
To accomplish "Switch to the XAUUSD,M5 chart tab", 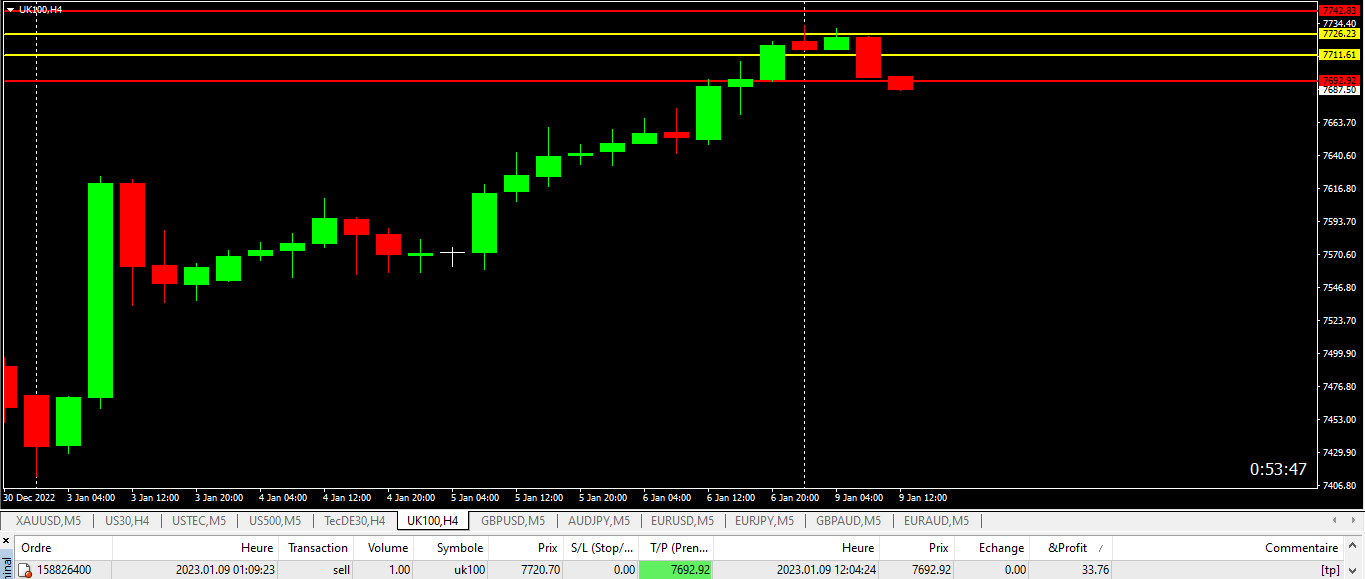I will (50, 521).
